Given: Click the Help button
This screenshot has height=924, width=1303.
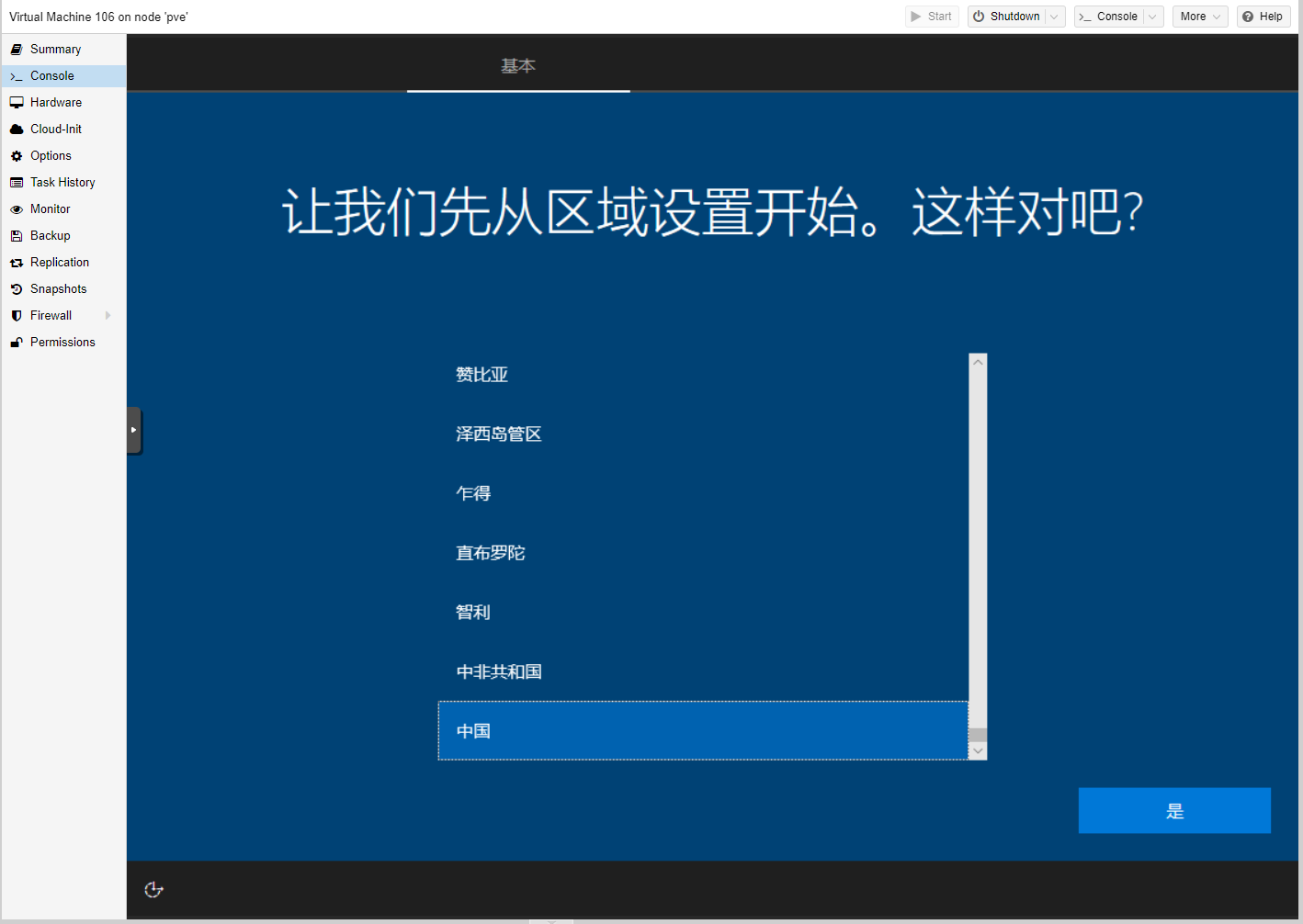Looking at the screenshot, I should 1263,17.
